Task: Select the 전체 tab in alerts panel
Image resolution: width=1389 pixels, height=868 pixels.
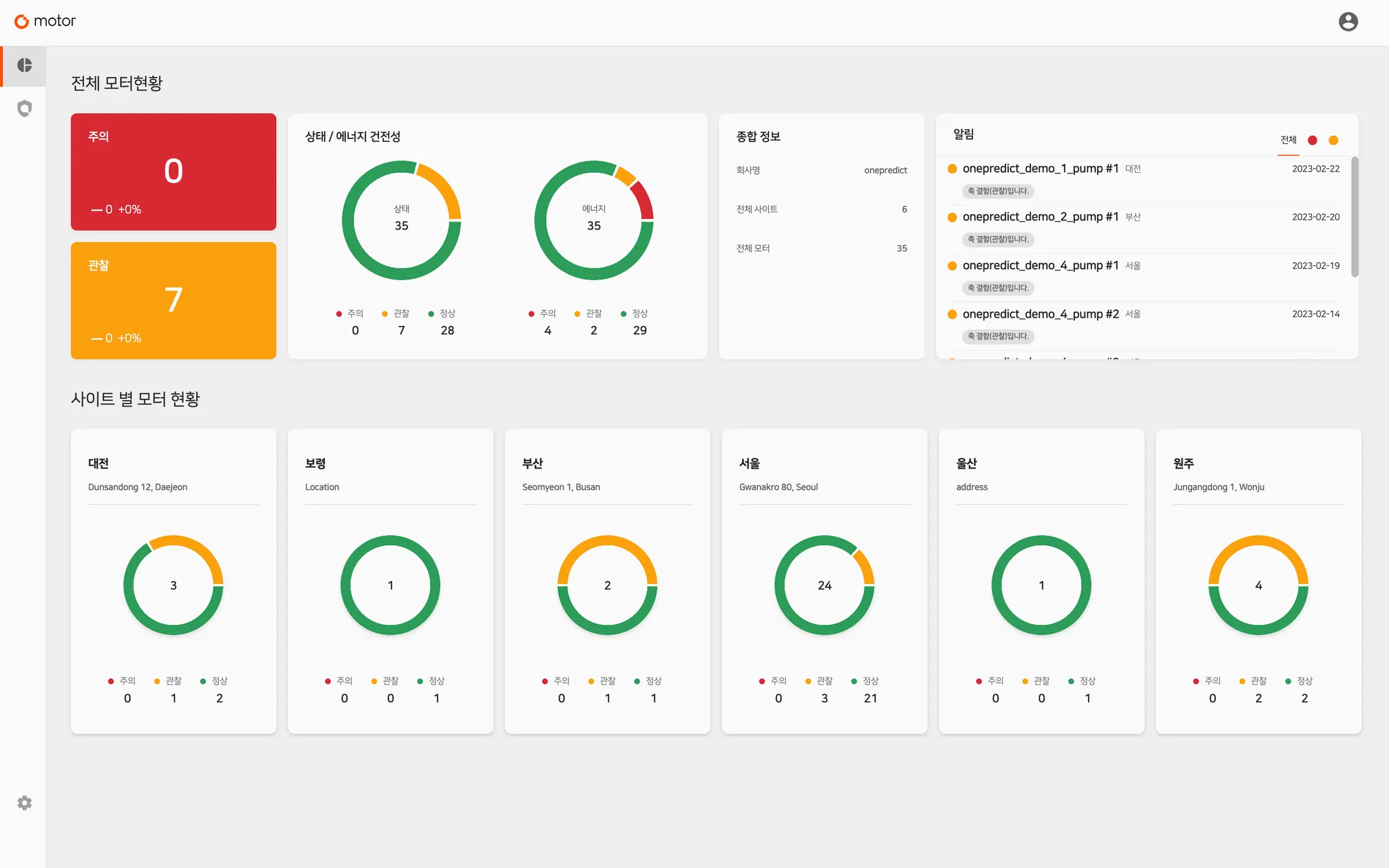Action: 1288,140
